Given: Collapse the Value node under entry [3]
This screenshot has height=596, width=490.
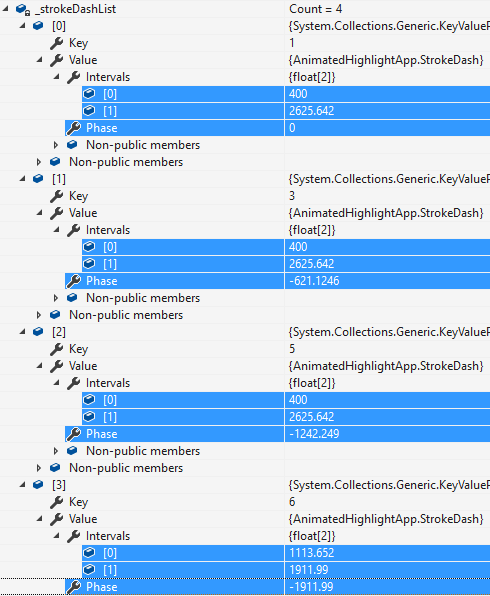Looking at the screenshot, I should (x=40, y=519).
